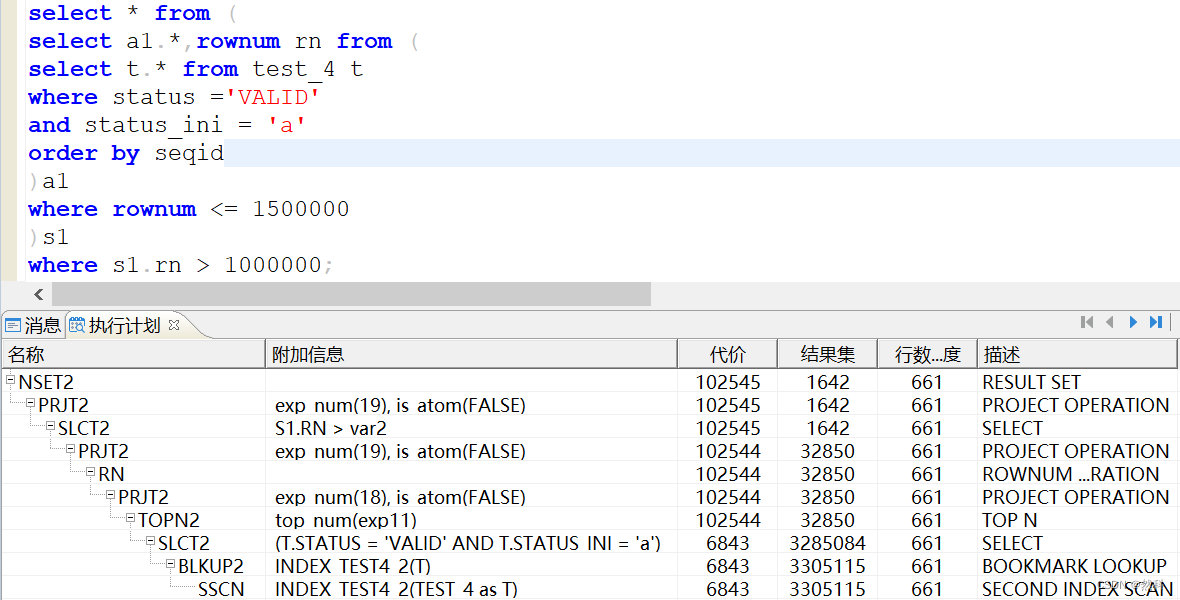Click the 名称 column header
1180x600 pixels.
point(27,353)
